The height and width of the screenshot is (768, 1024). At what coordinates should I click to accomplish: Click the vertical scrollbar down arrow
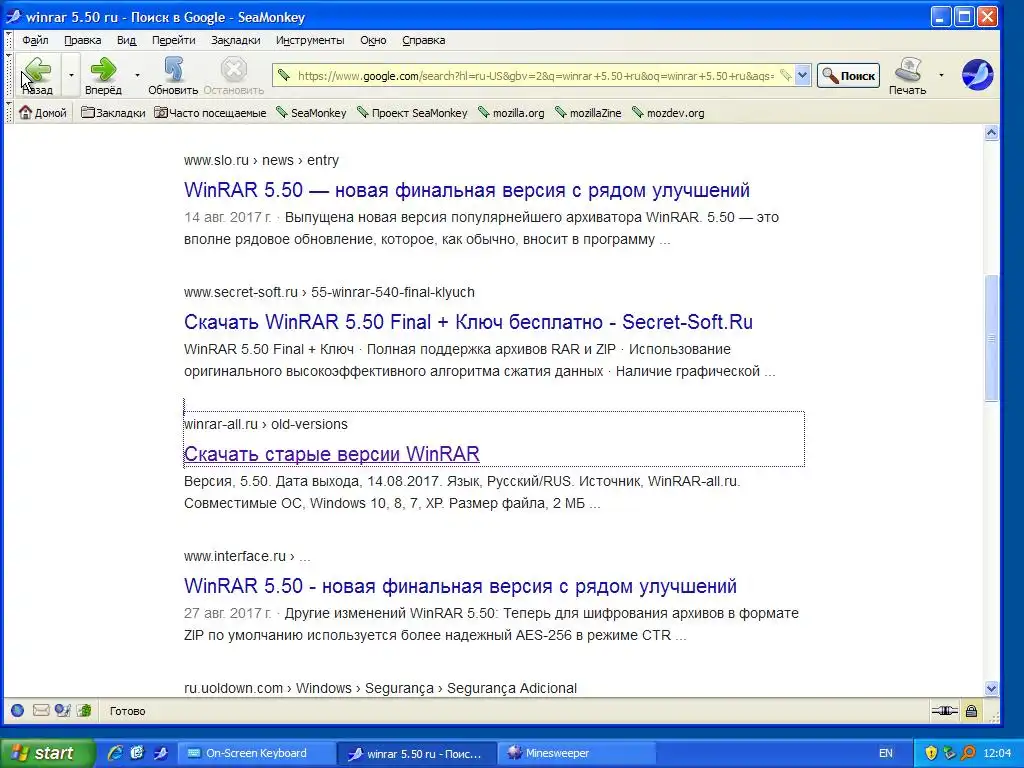[x=991, y=688]
